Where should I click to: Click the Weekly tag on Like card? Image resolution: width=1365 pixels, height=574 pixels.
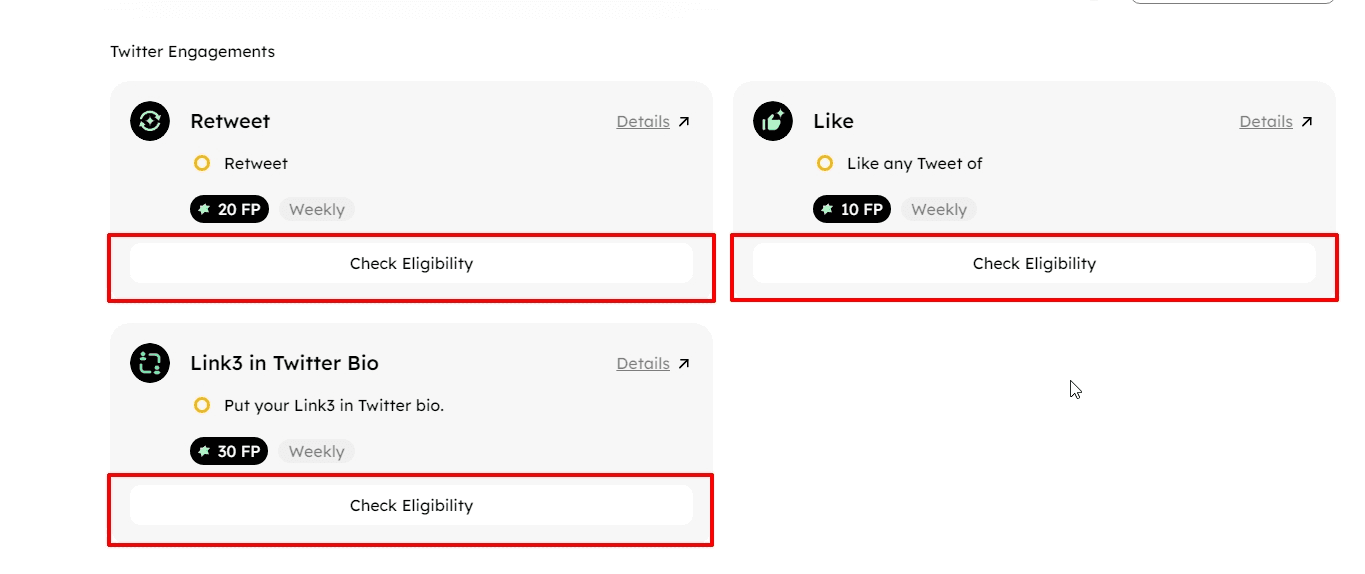tap(939, 209)
